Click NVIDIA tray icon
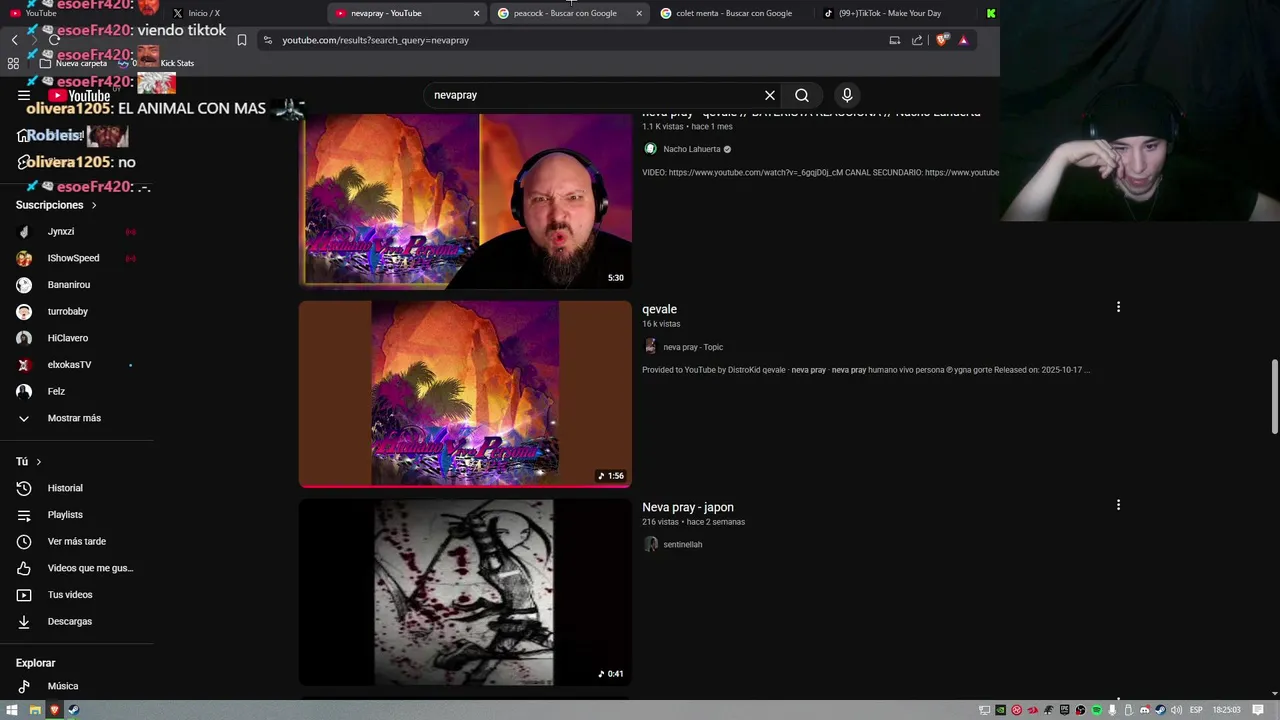 [x=1001, y=710]
